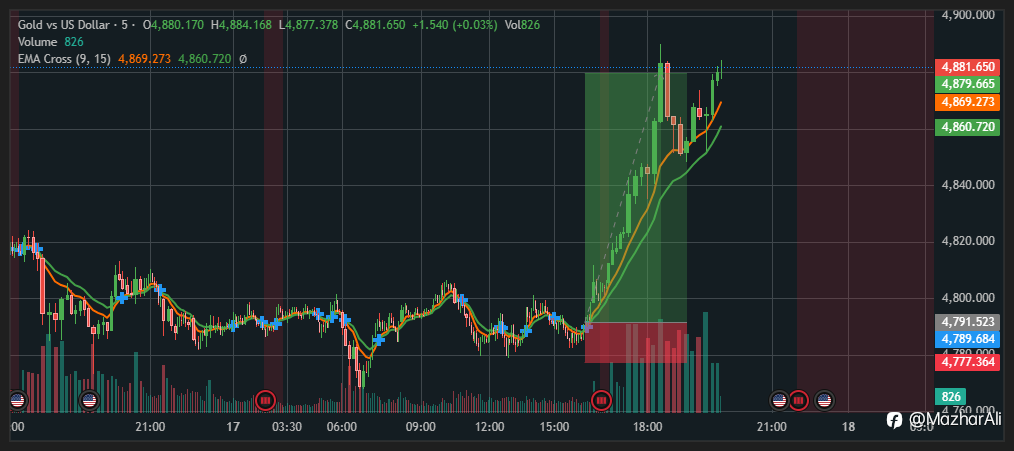
Task: Open the US flag event icon at chart's left edge
Action: (17, 401)
